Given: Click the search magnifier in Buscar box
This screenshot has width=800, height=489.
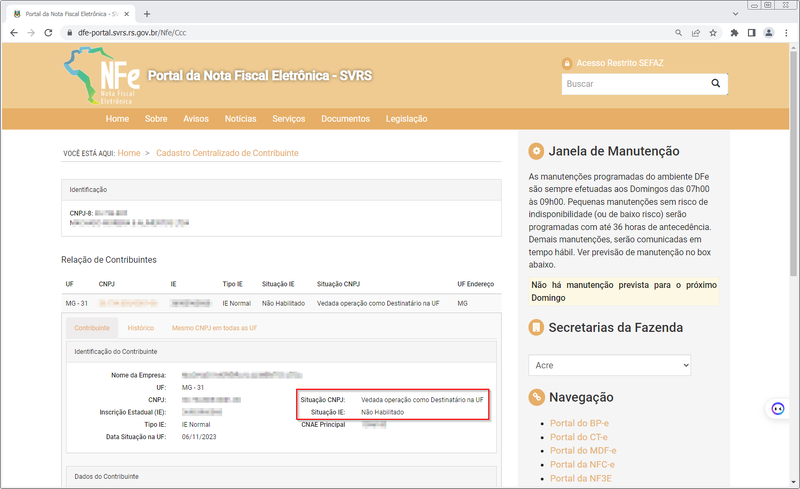Looking at the screenshot, I should pos(716,83).
